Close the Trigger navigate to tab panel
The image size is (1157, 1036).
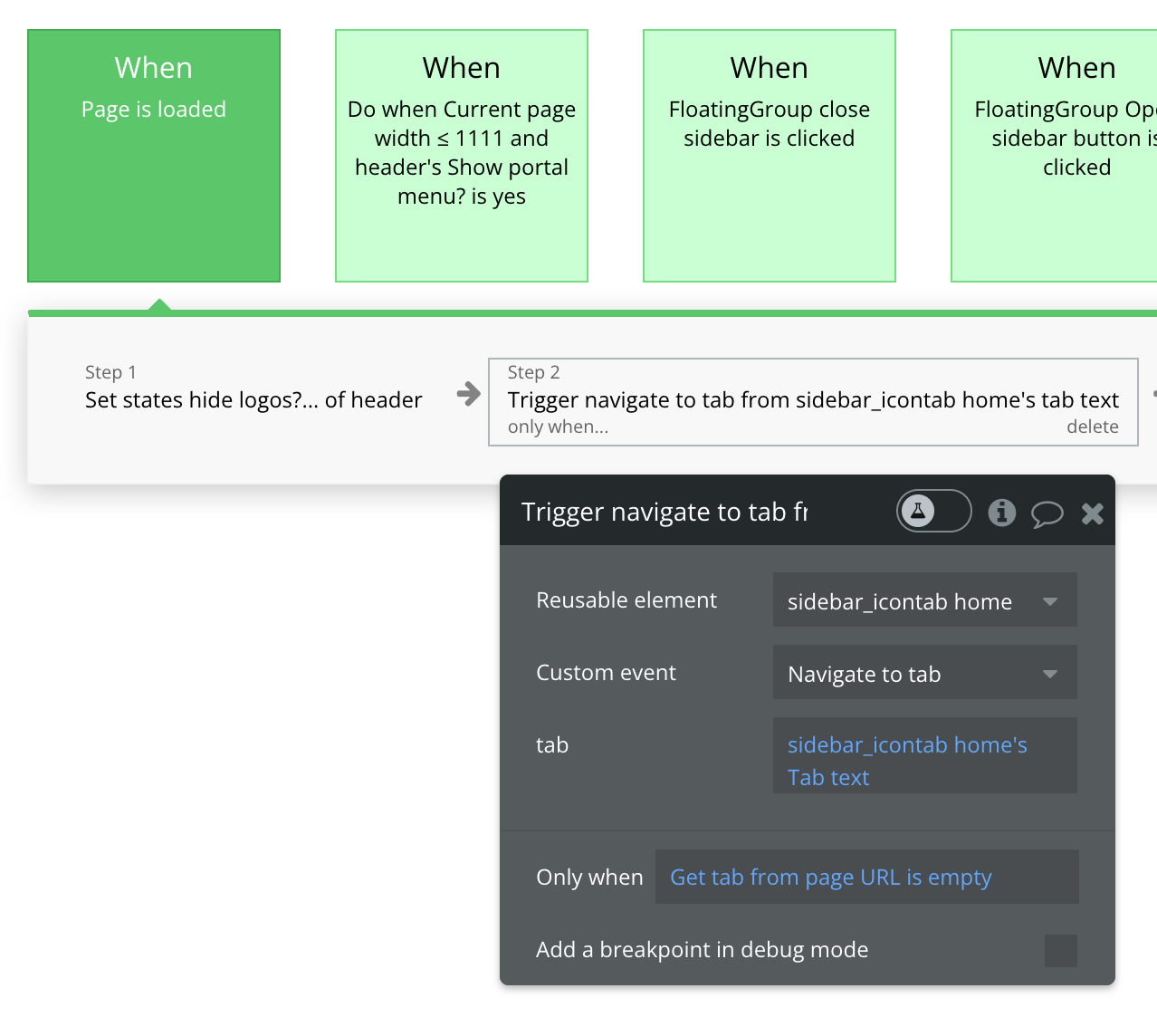click(x=1093, y=513)
